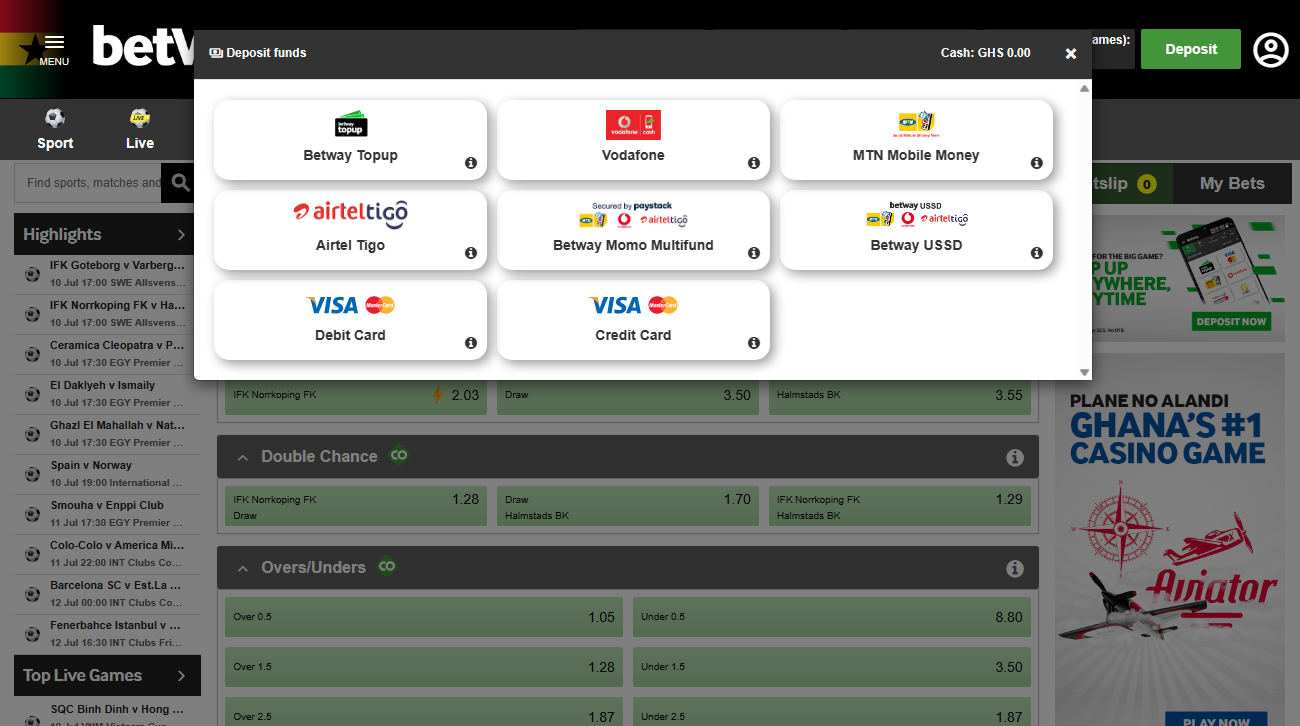
Task: Pick Under 0.5 at 8.80
Action: (832, 617)
